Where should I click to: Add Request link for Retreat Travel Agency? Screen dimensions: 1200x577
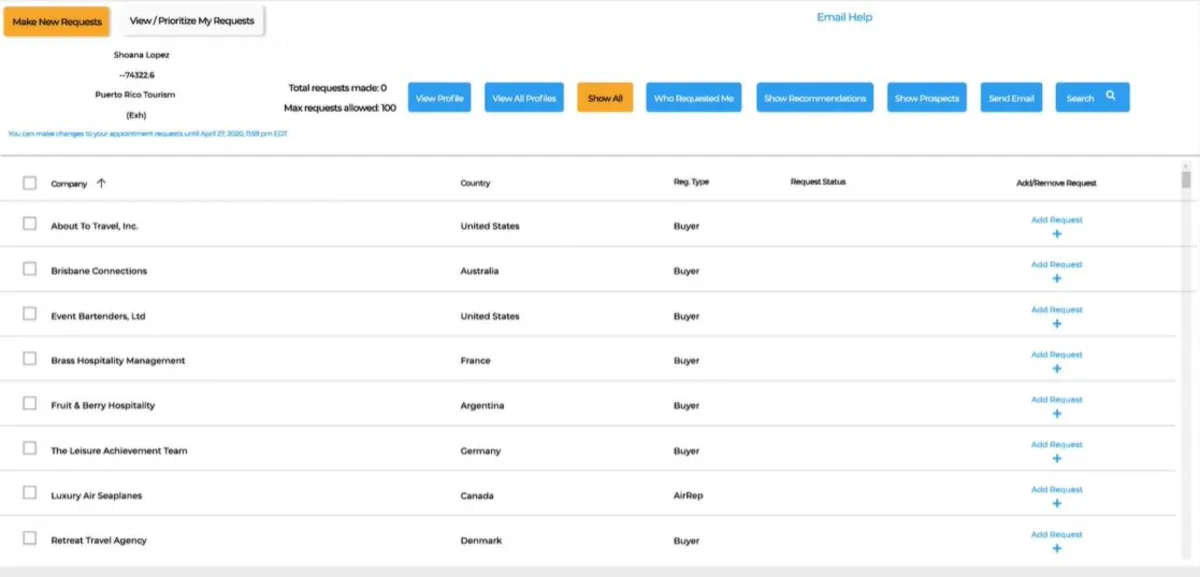coord(1057,535)
